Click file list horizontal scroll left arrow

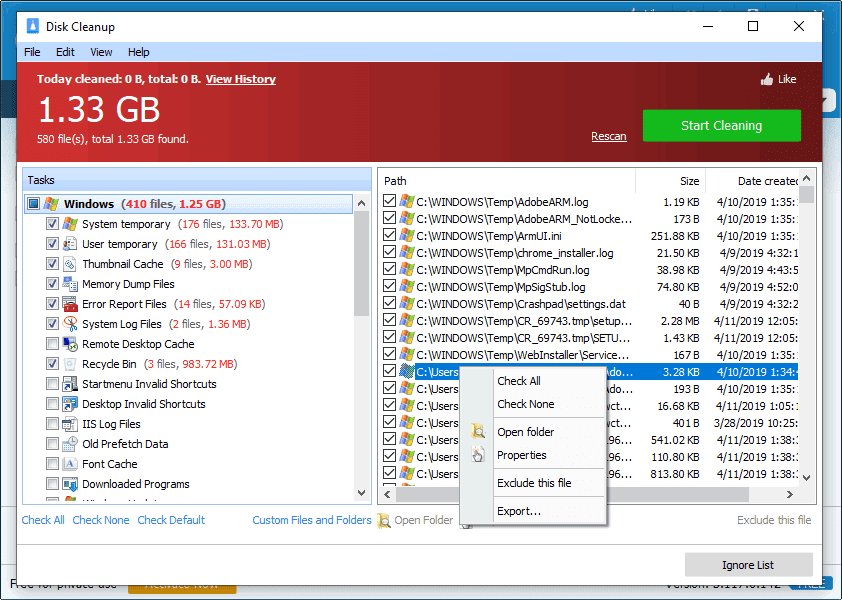387,494
